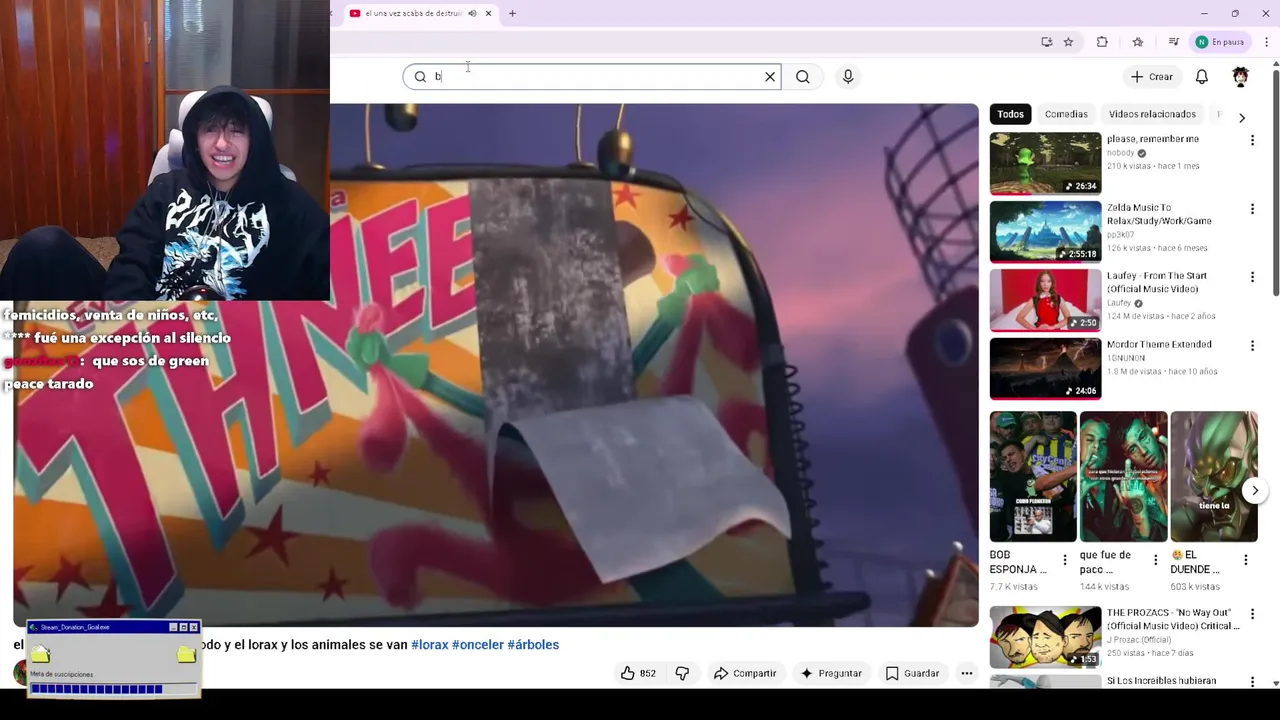
Task: Click the magnifier search button
Action: (x=802, y=76)
